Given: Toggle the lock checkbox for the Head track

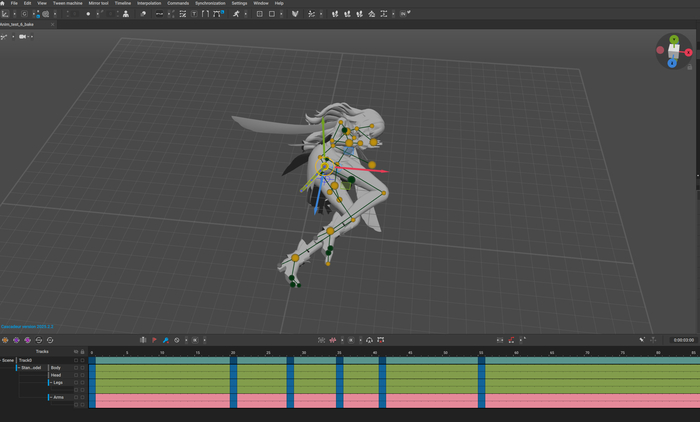Looking at the screenshot, I should click(83, 375).
